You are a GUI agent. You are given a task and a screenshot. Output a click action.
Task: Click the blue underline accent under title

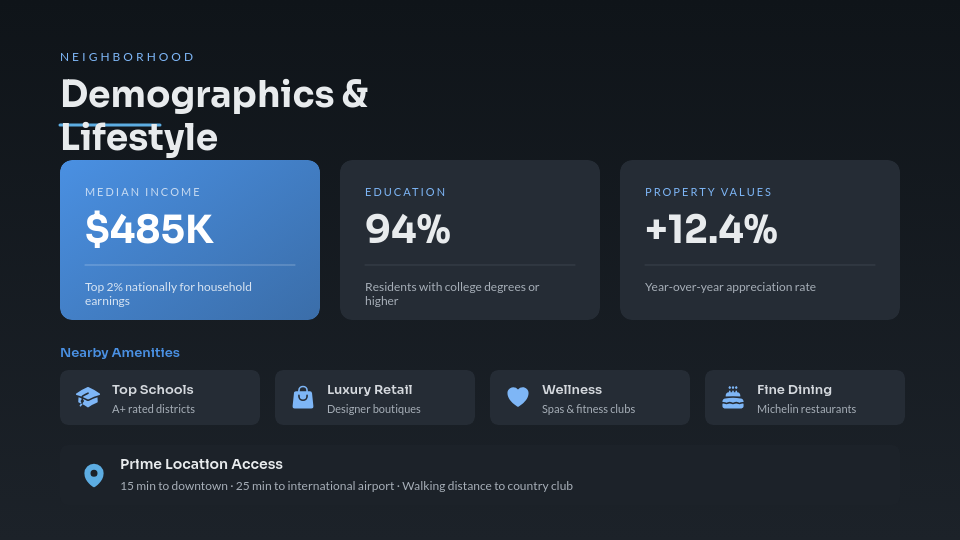click(x=110, y=125)
